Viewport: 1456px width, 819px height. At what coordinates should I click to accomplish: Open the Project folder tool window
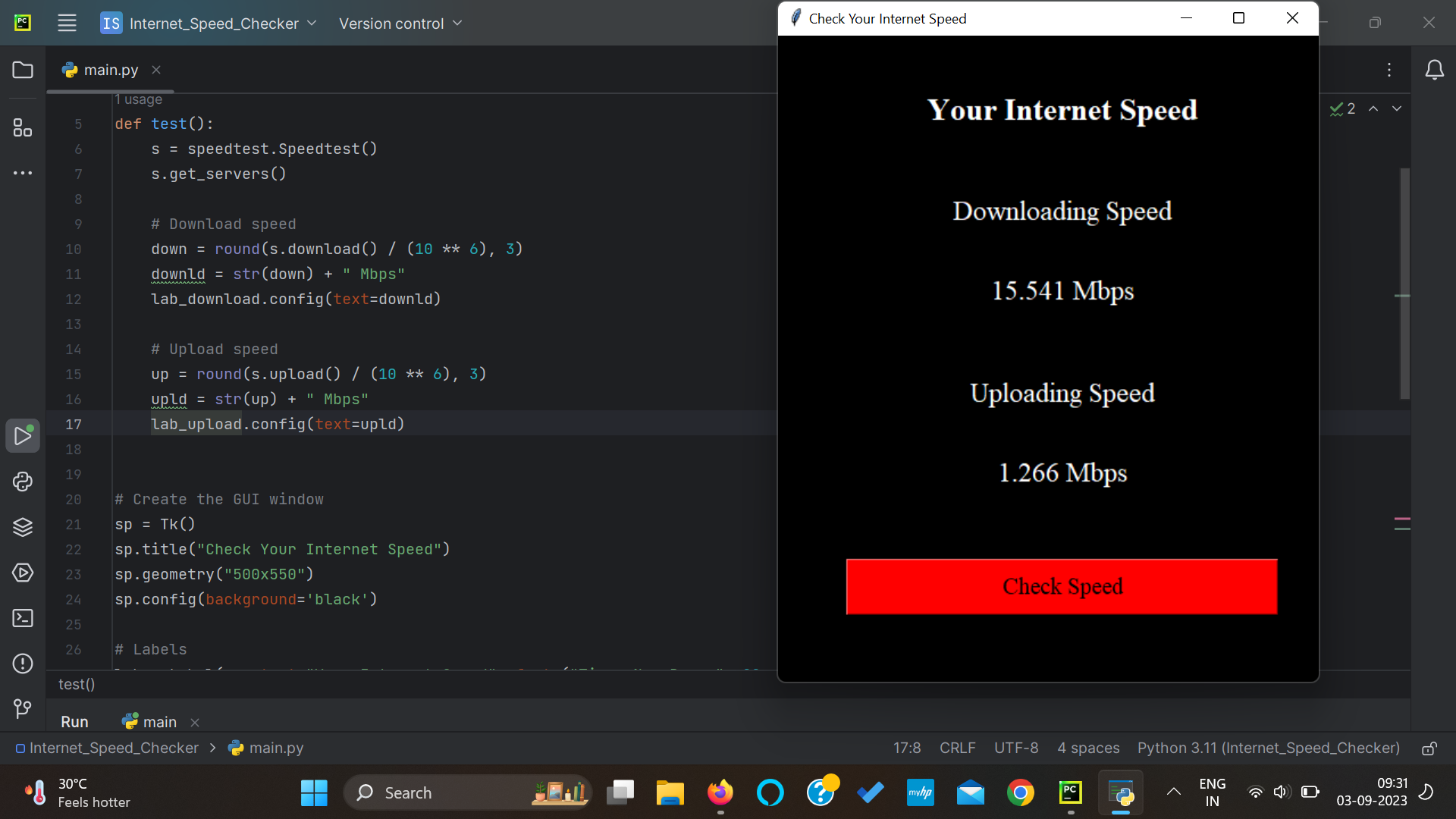(x=23, y=70)
